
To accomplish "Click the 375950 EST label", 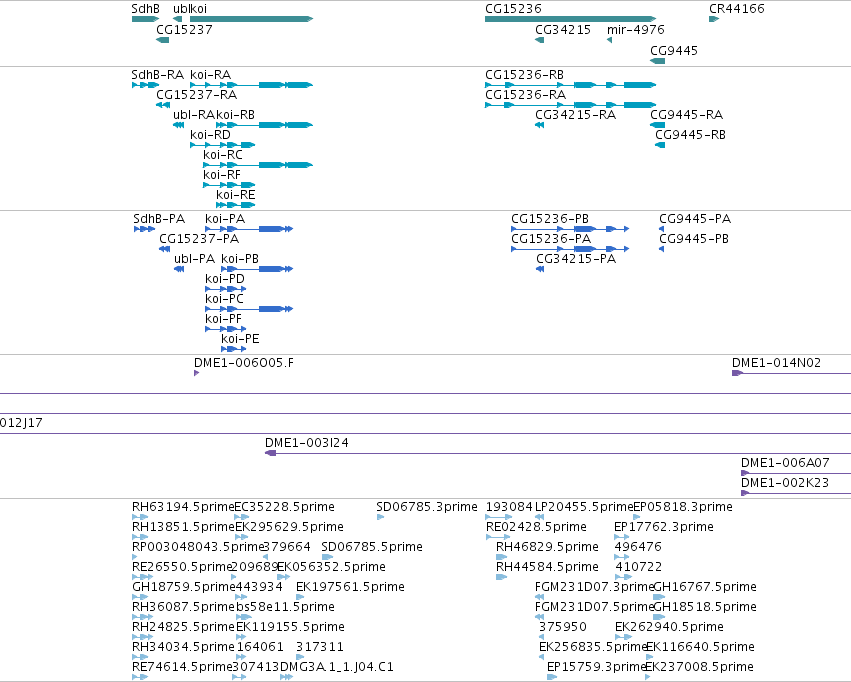I will point(563,628).
